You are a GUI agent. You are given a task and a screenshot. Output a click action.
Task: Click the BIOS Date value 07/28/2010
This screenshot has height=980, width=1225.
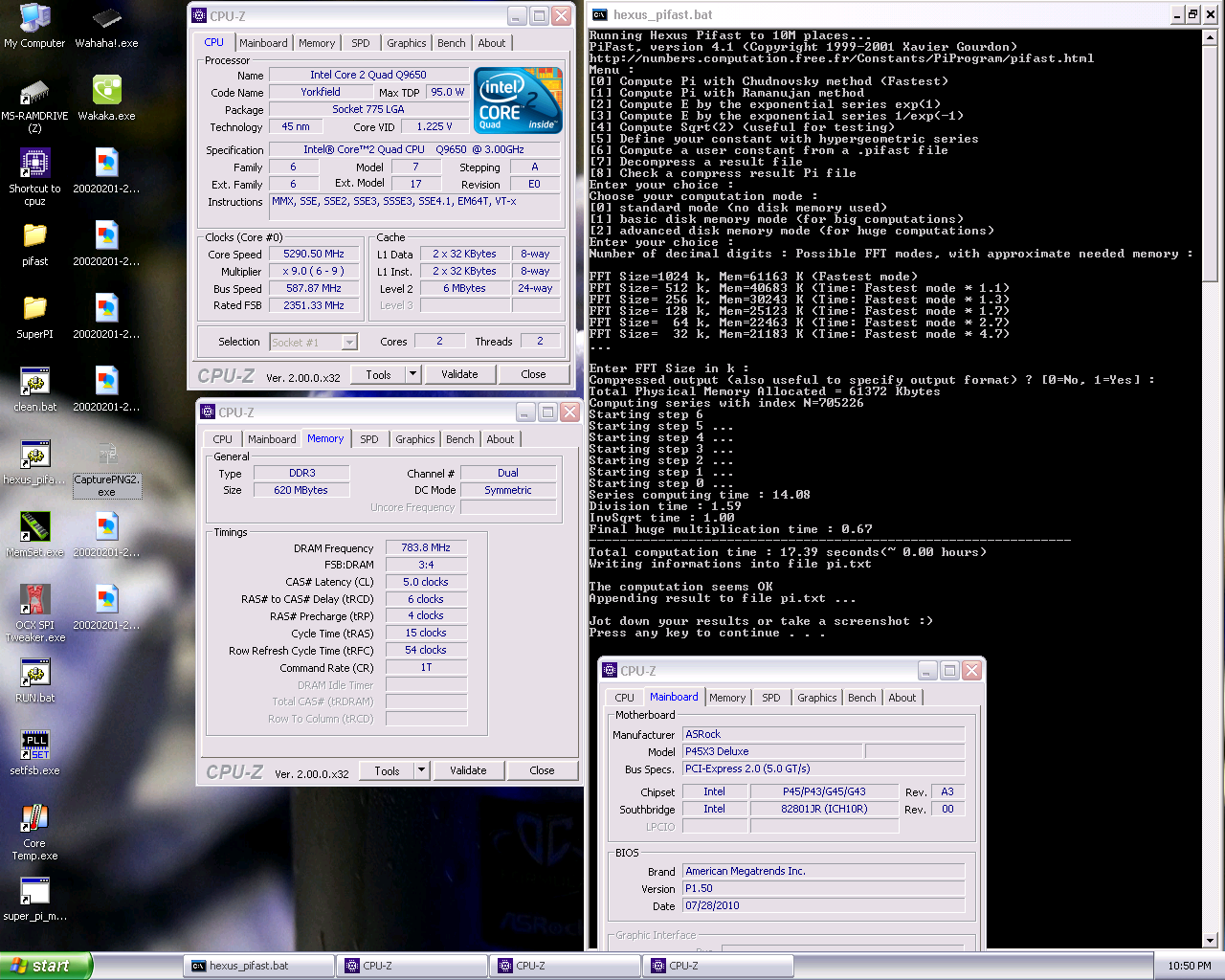[x=823, y=905]
